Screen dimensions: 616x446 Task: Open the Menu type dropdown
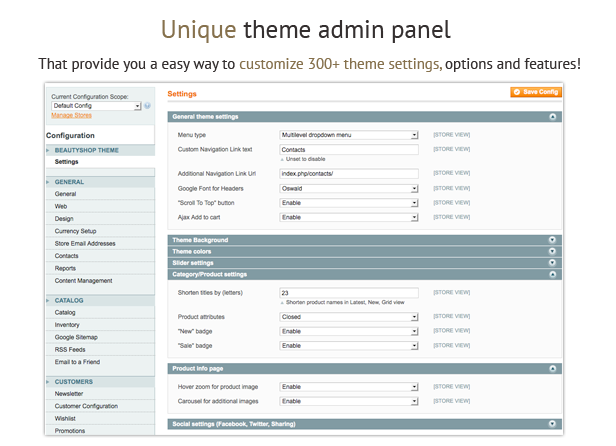tap(349, 134)
